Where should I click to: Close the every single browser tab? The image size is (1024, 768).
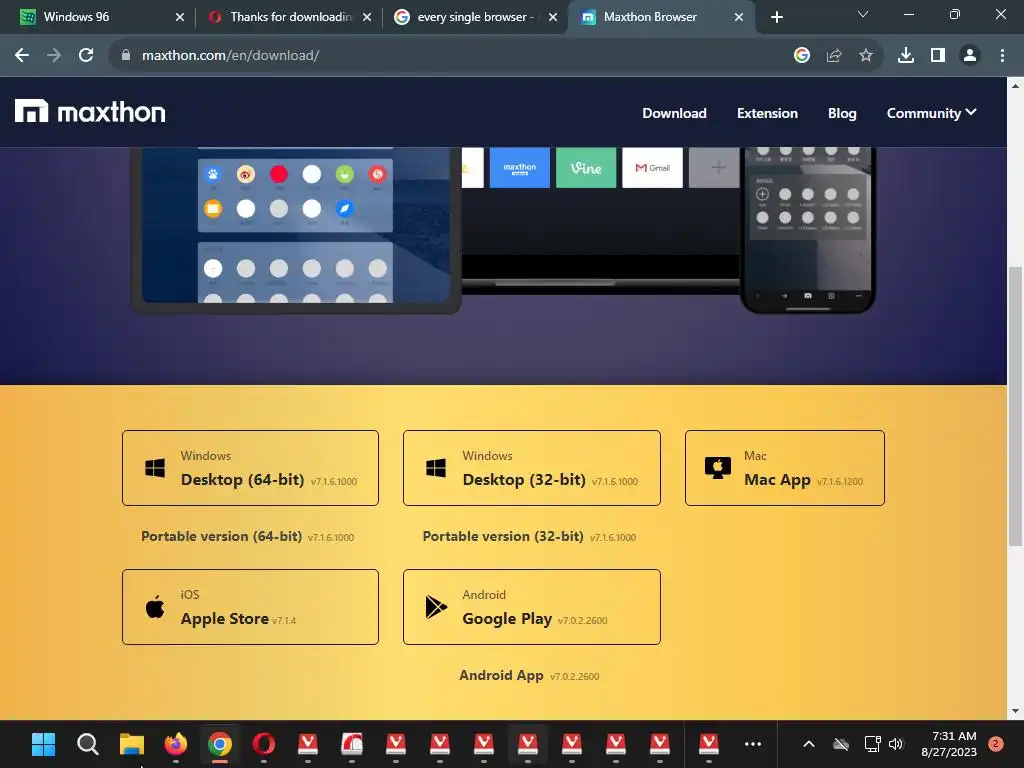click(553, 17)
